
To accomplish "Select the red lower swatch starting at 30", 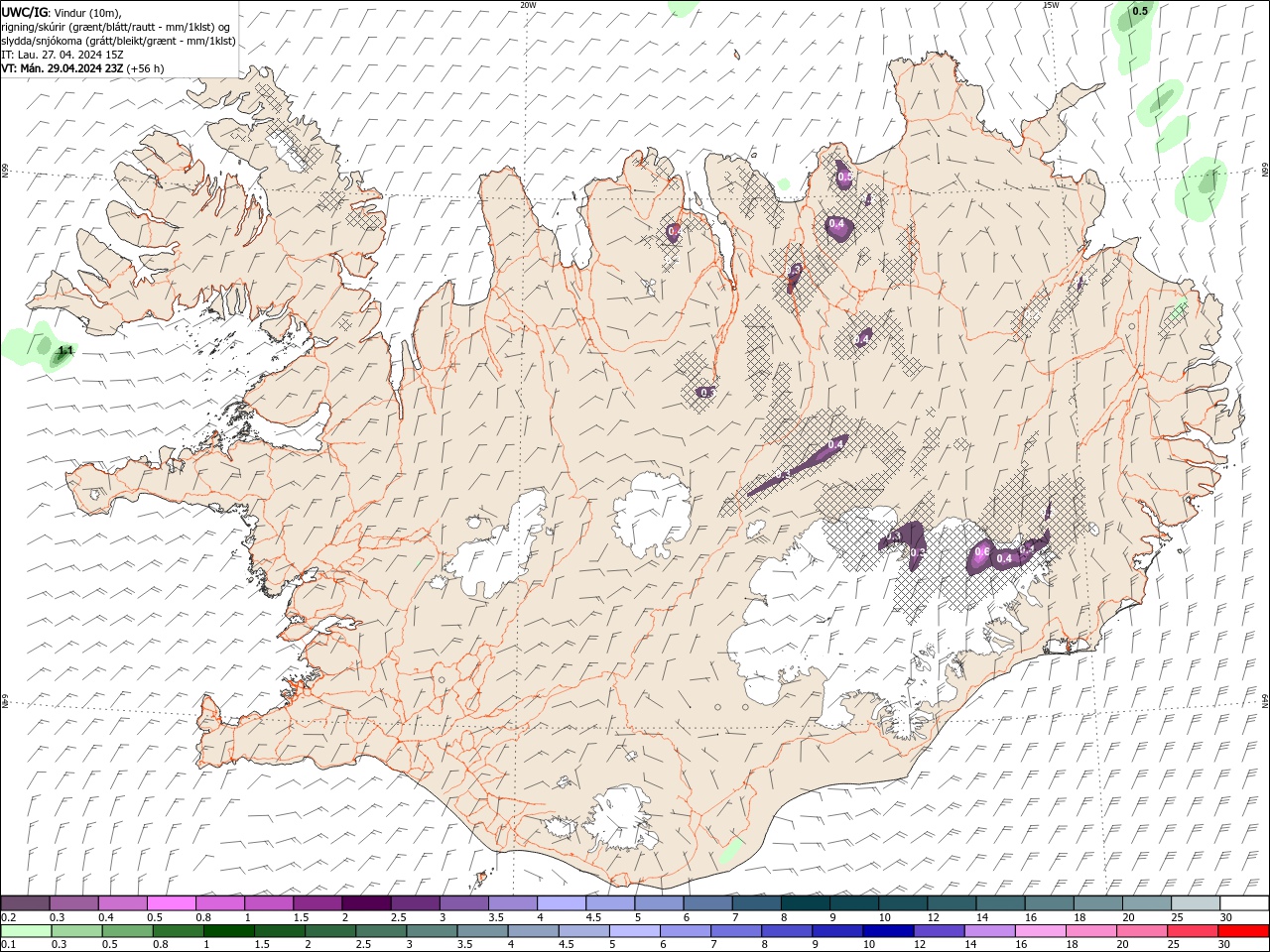I will 1243,931.
